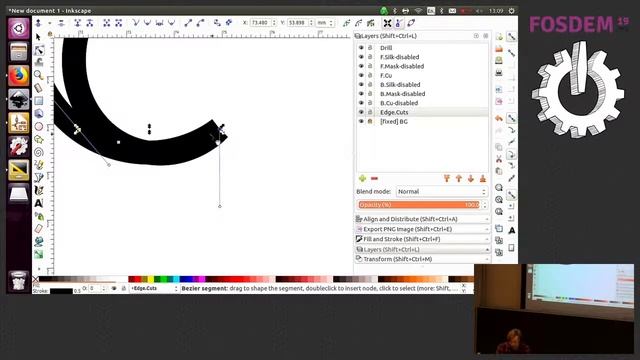Lower the current layer one step

(x=471, y=178)
